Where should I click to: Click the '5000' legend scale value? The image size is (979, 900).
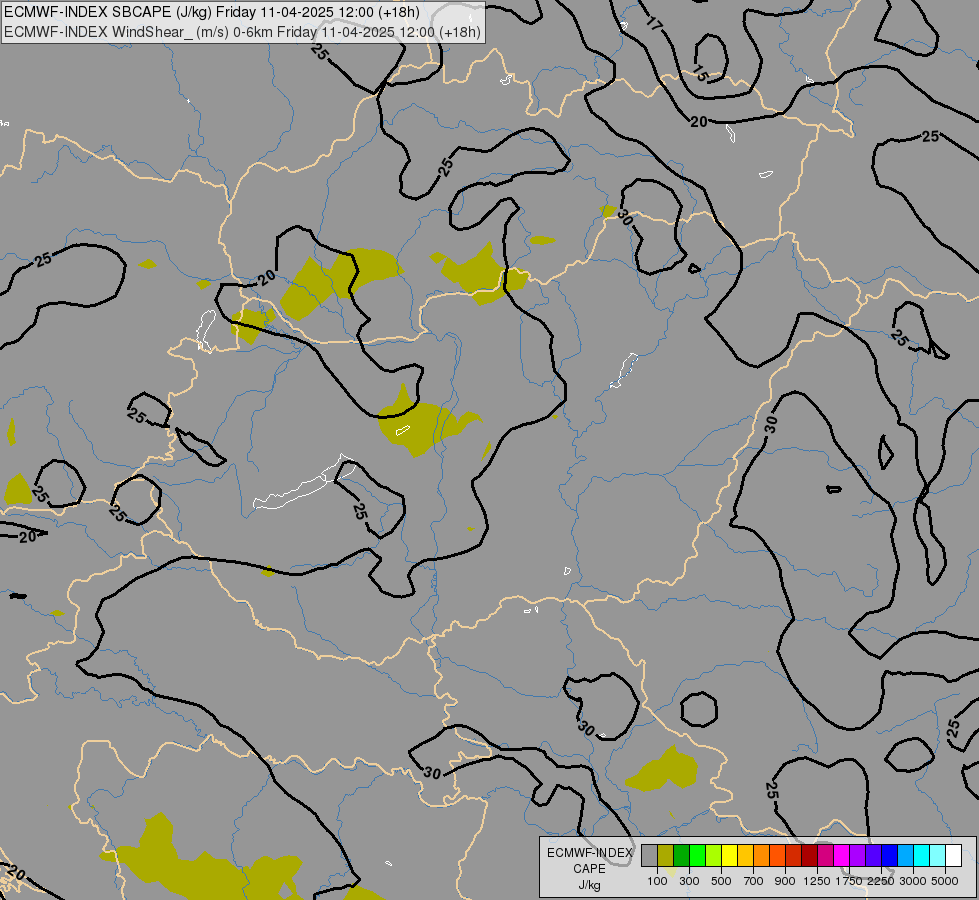(945, 881)
